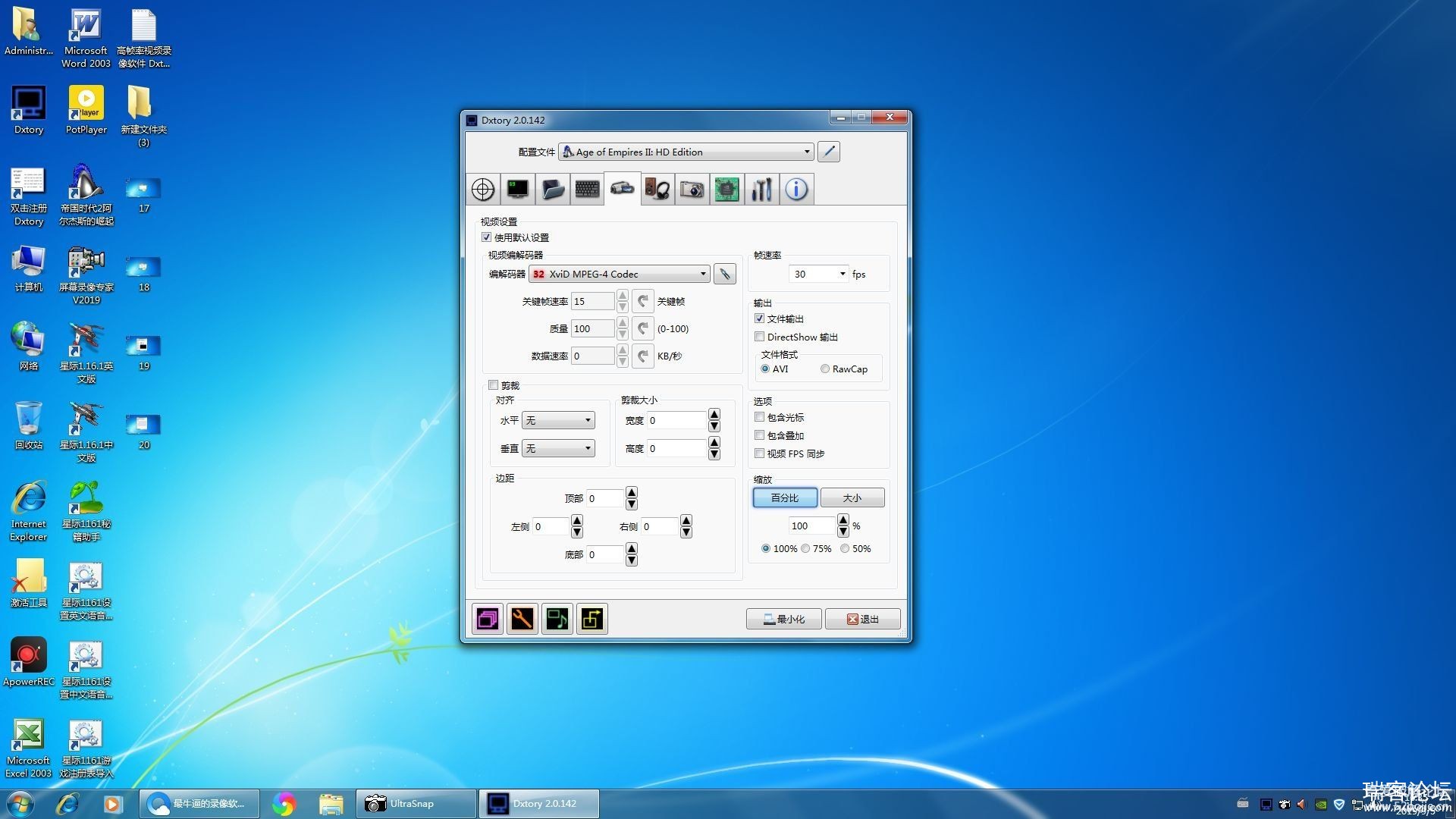This screenshot has width=1456, height=819.
Task: Reset quality value with its arrow button
Action: pyautogui.click(x=642, y=328)
